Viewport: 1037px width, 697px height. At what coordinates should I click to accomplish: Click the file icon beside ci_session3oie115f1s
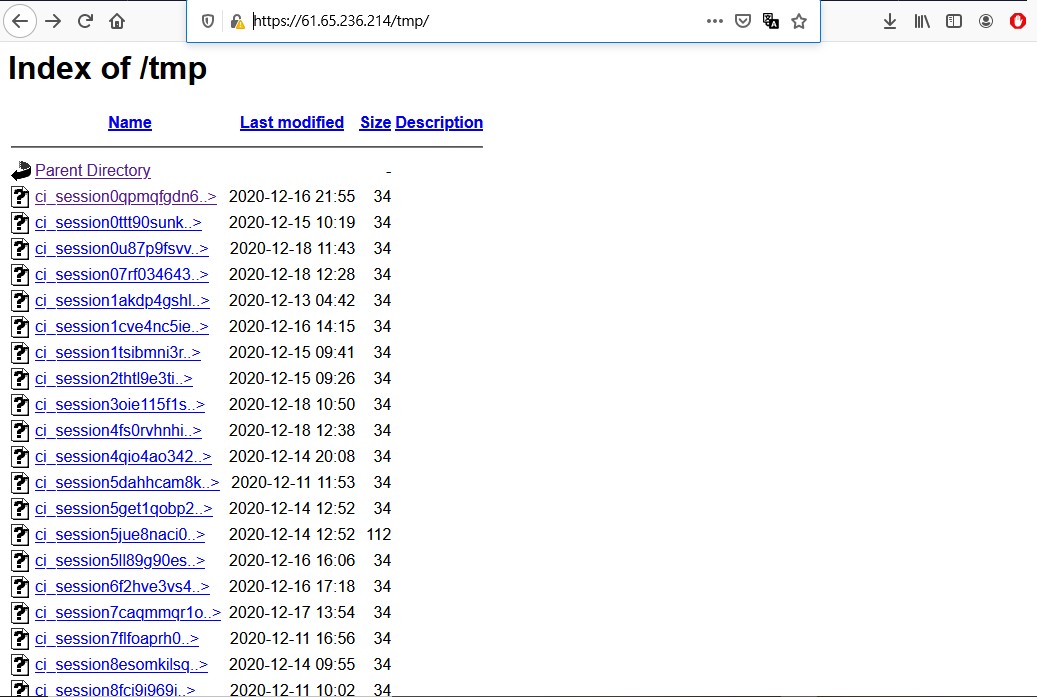pyautogui.click(x=21, y=405)
